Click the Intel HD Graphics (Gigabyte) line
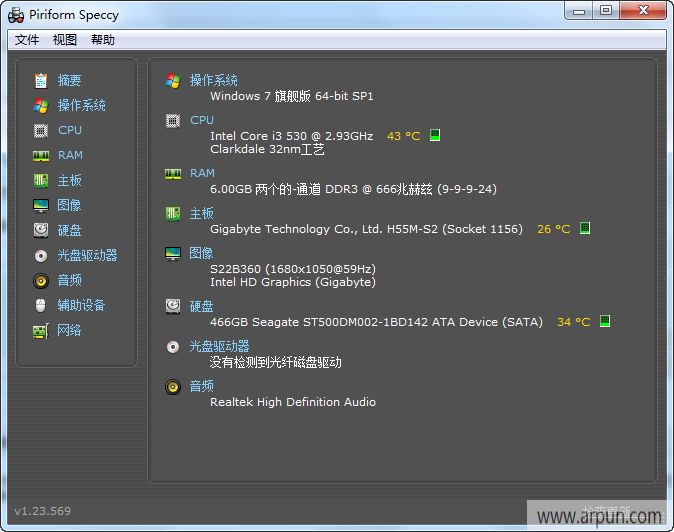The width and height of the screenshot is (674, 532). click(x=293, y=282)
